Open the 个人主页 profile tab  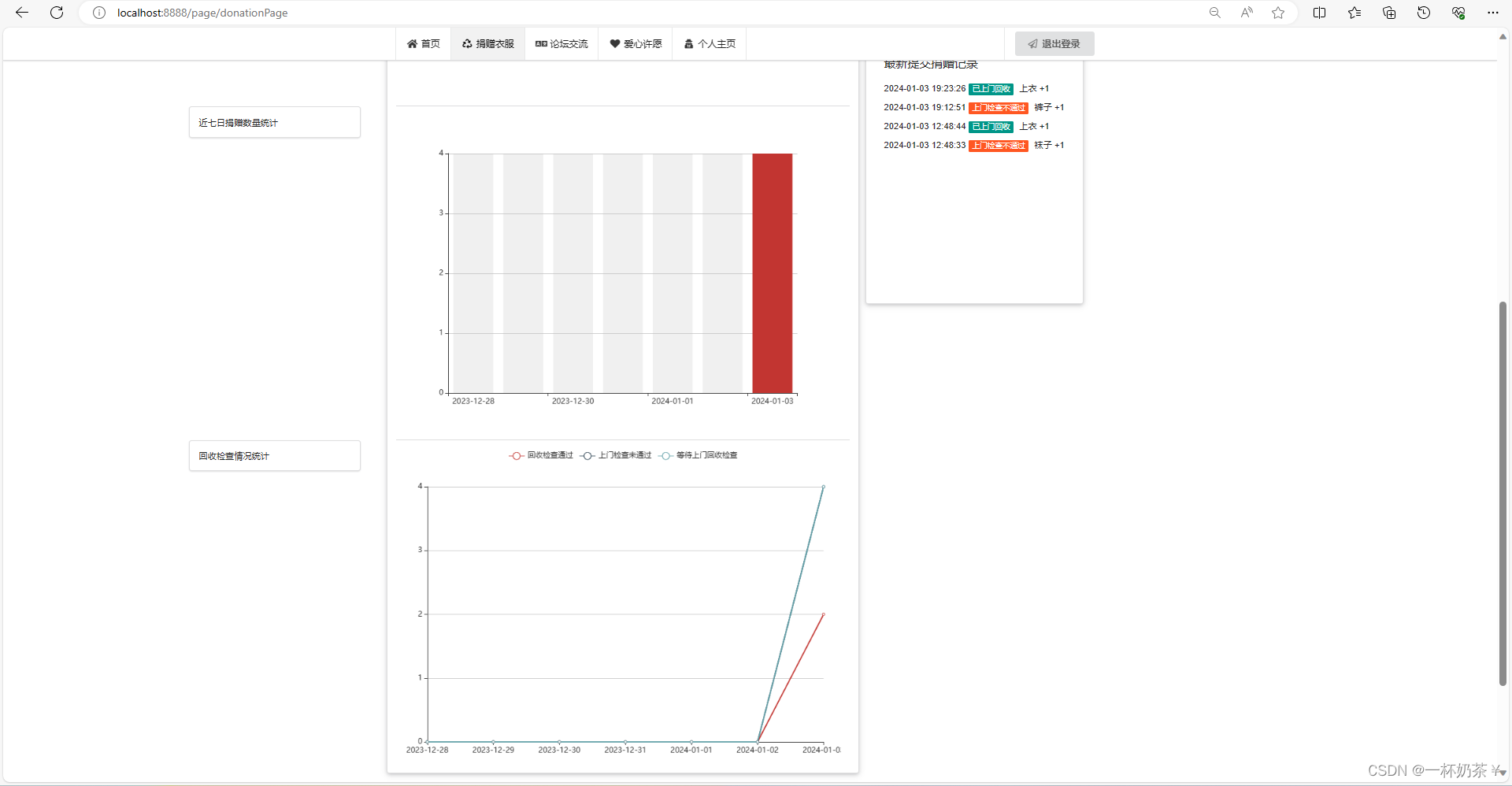(710, 44)
